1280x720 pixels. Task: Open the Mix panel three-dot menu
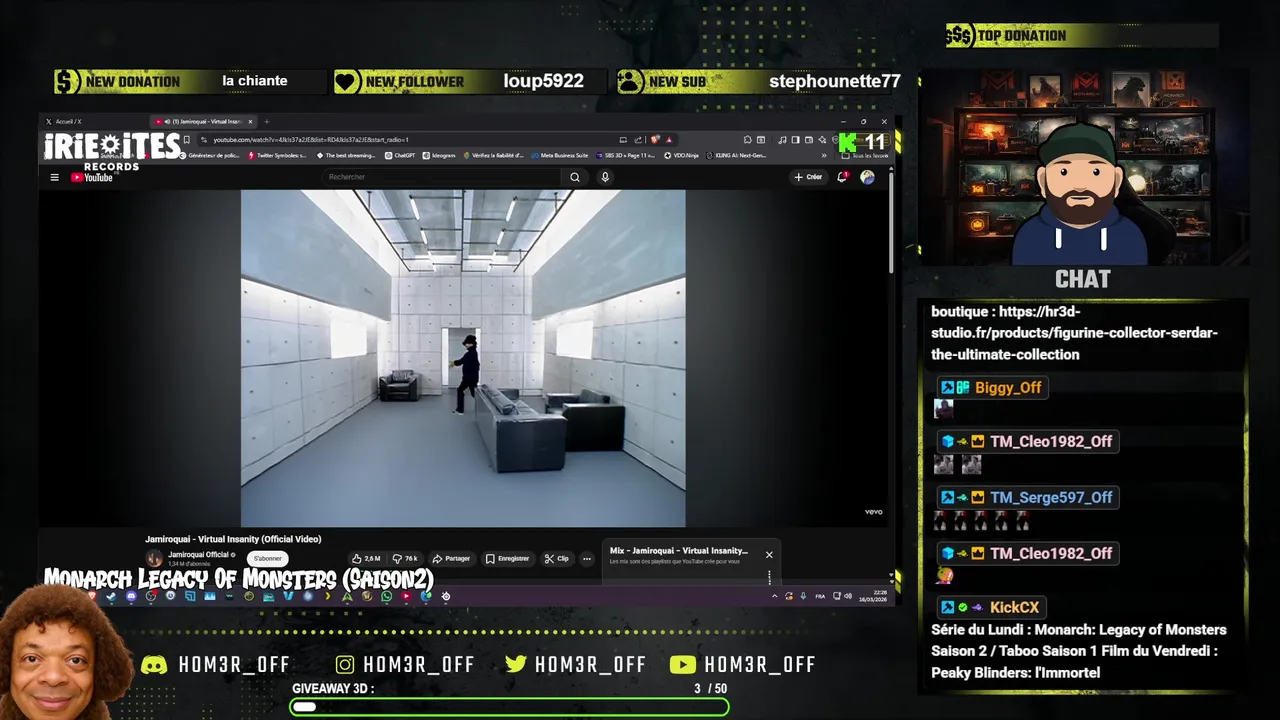click(x=769, y=576)
